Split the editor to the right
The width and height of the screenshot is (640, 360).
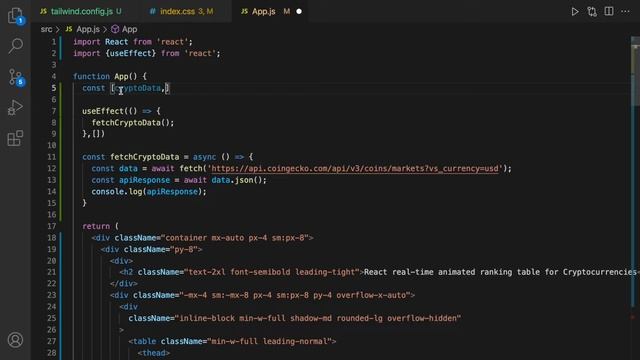tap(609, 11)
